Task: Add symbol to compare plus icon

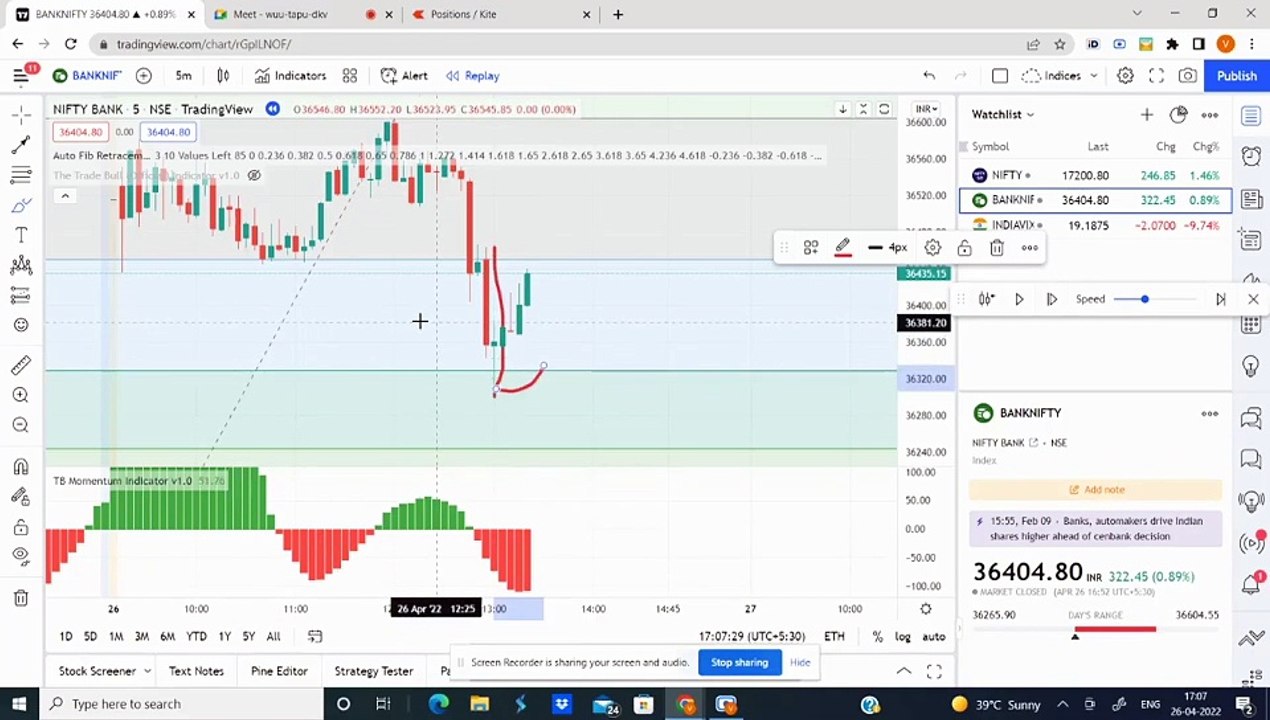Action: (x=143, y=76)
